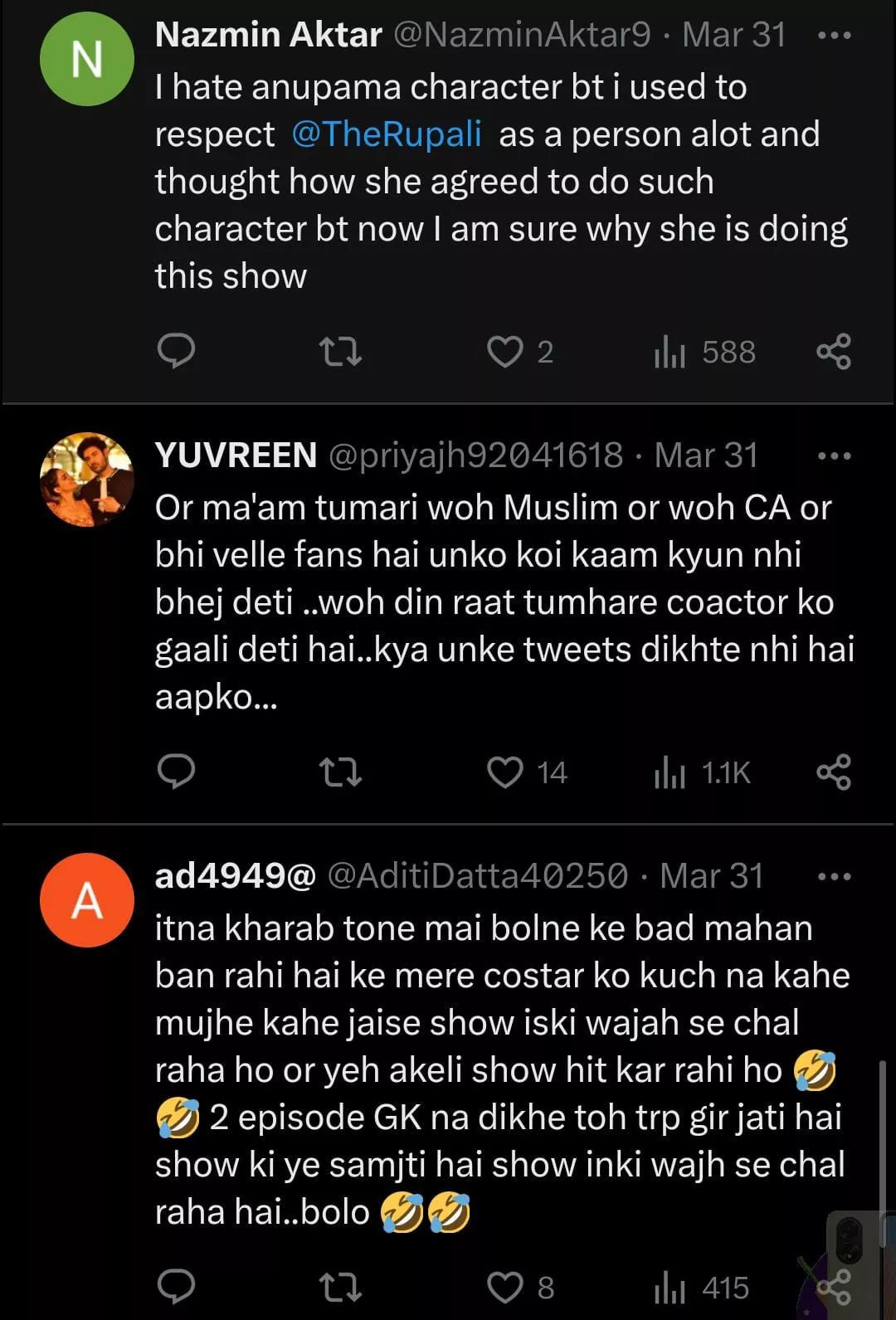Retweet YUVREEN's tweet

[x=340, y=772]
